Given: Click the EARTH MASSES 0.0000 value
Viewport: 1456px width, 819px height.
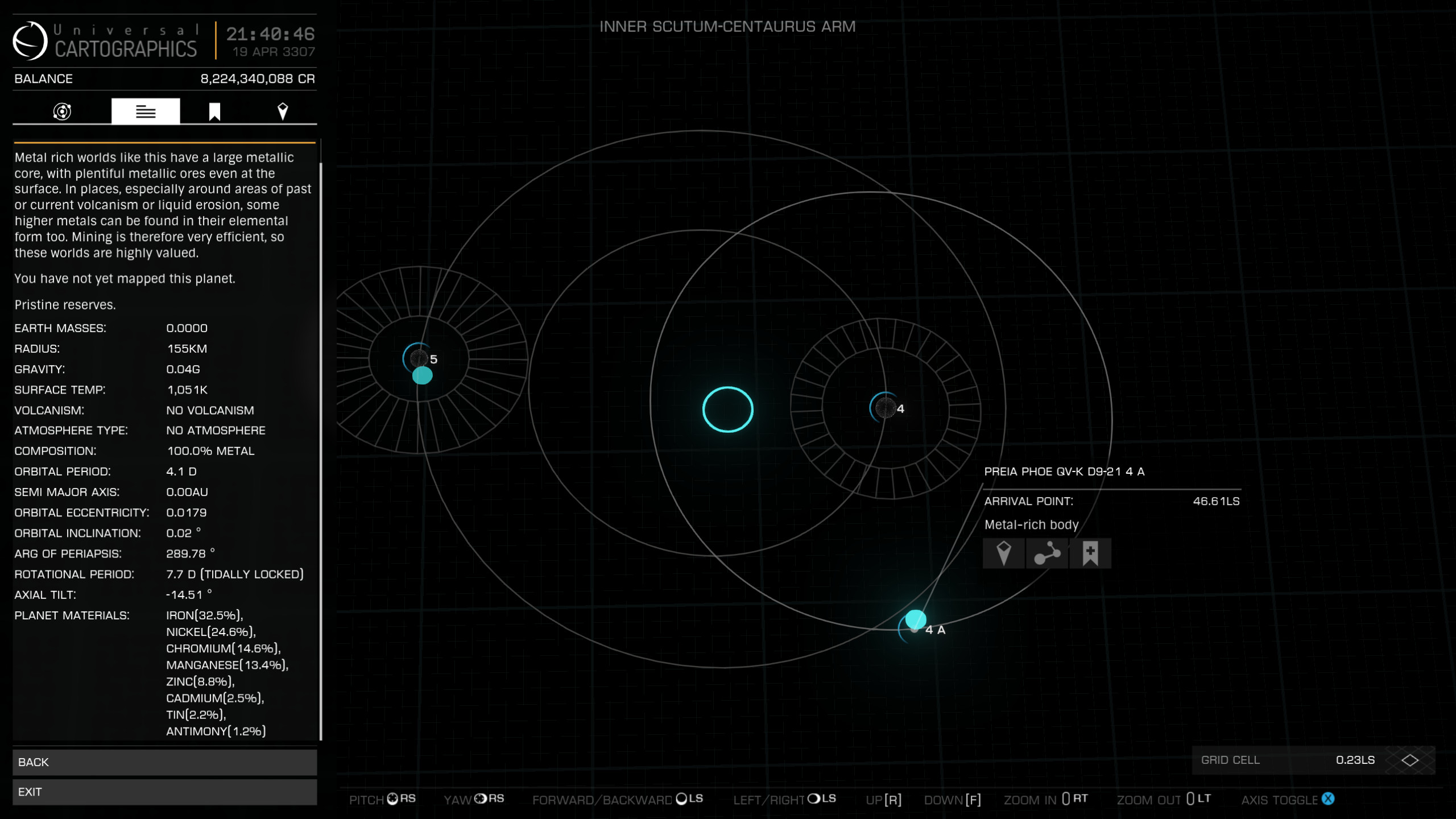Looking at the screenshot, I should pos(187,328).
